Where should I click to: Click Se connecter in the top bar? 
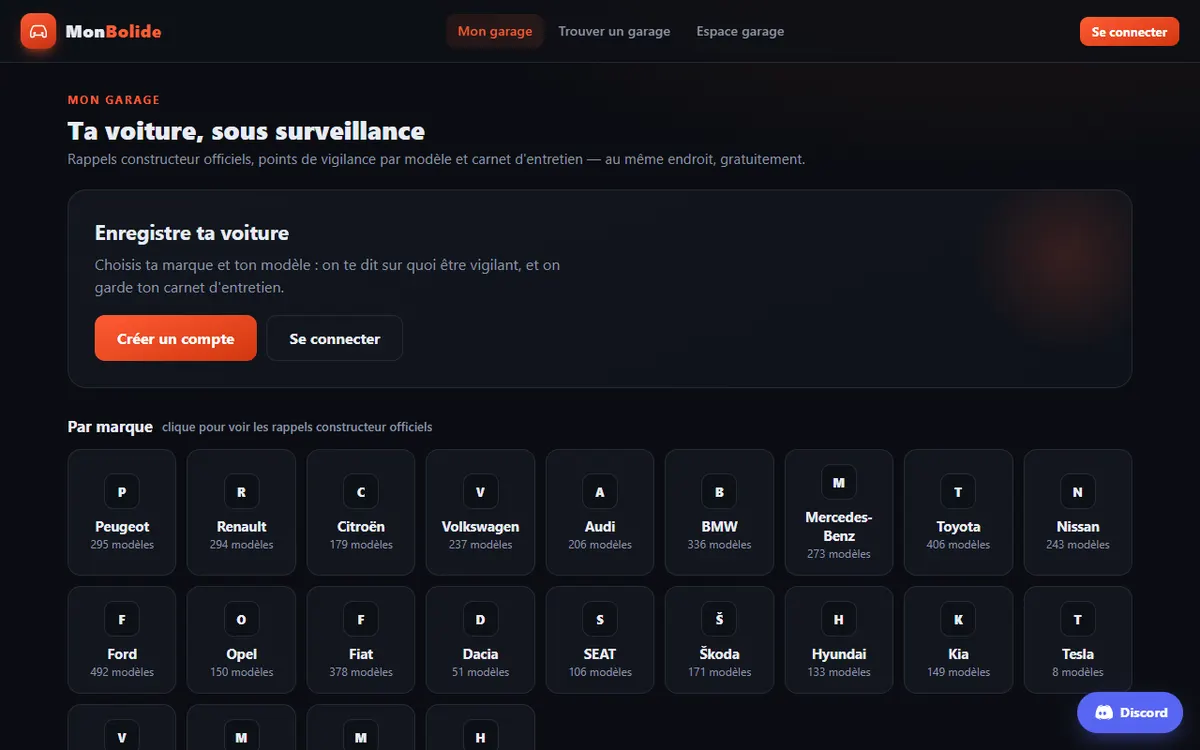pos(1129,32)
